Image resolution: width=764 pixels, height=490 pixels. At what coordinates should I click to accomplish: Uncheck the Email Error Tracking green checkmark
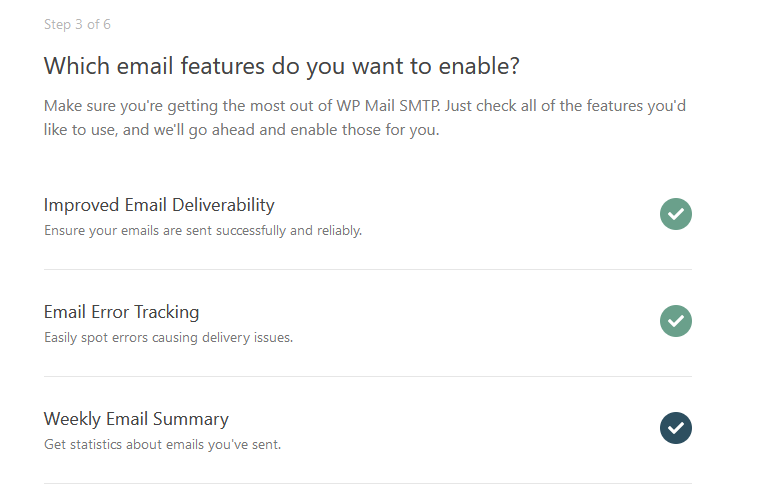[x=676, y=321]
